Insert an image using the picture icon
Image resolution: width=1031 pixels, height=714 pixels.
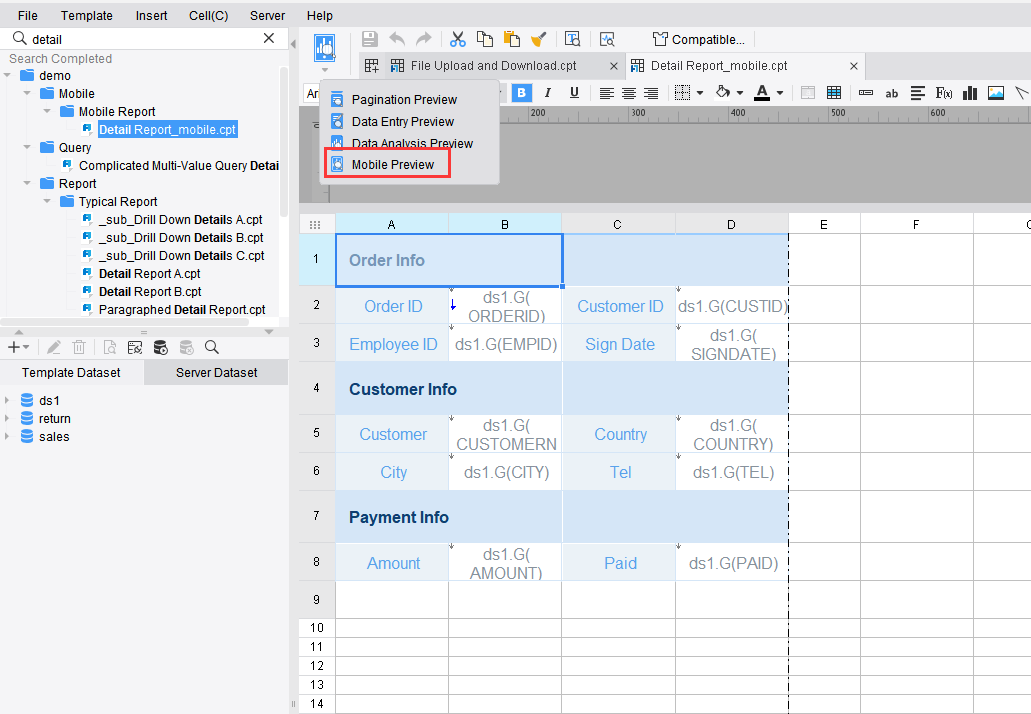coord(995,92)
